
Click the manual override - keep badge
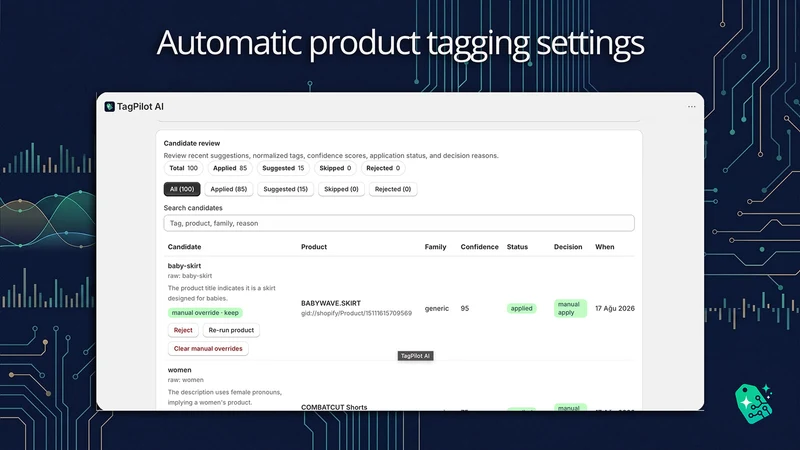tap(205, 313)
